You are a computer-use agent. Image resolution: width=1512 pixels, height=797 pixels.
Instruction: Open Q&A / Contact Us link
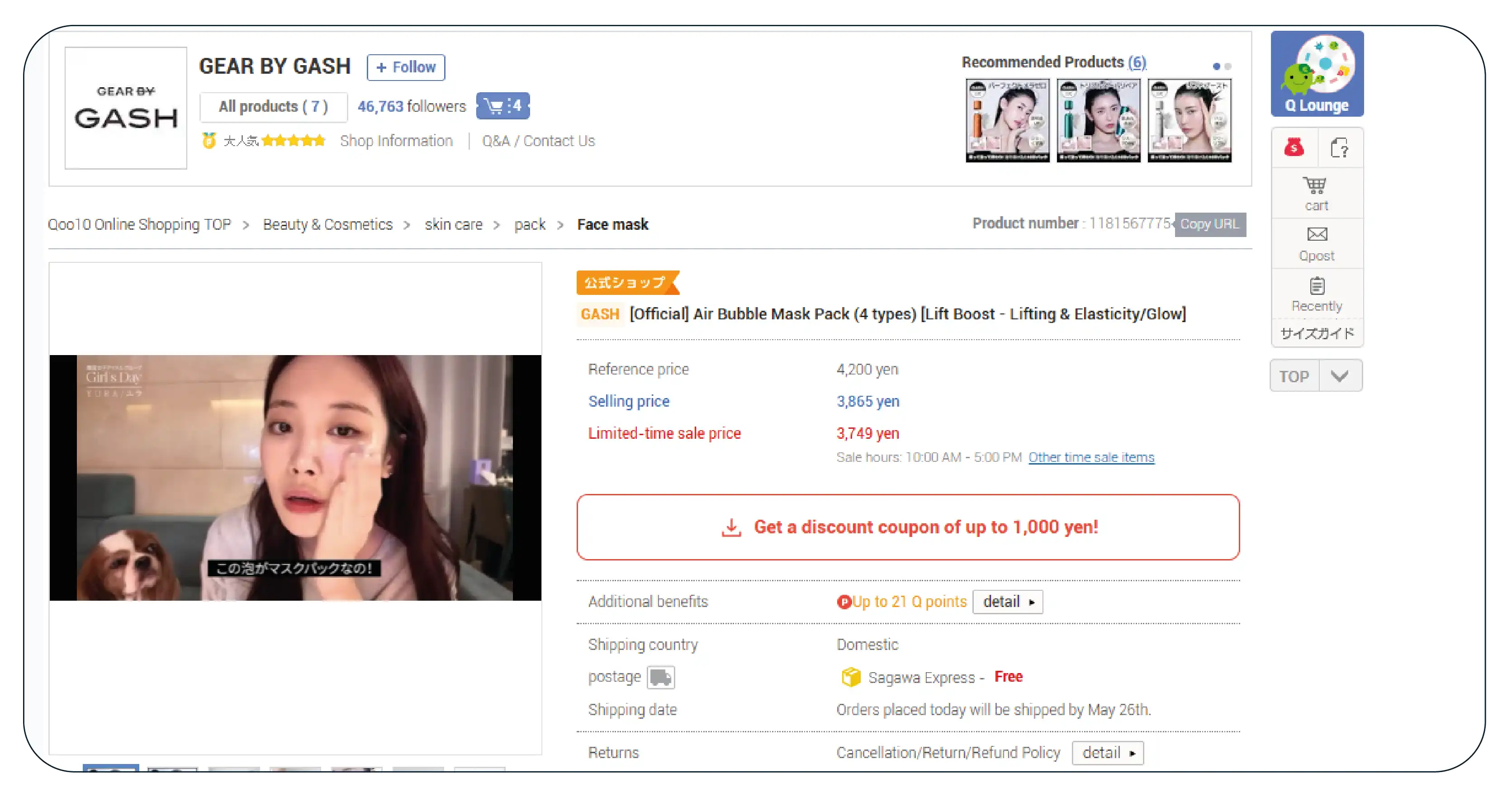click(x=538, y=141)
